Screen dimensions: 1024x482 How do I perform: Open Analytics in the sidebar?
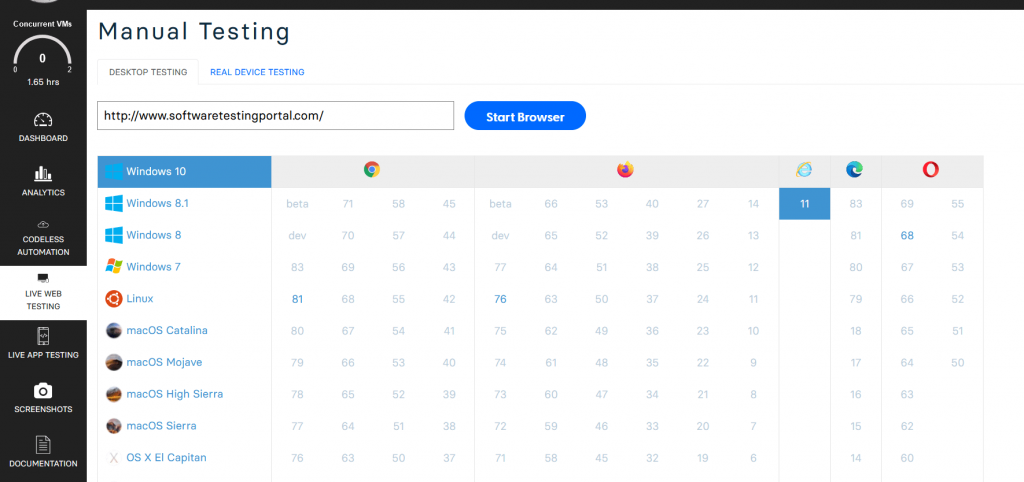(43, 180)
